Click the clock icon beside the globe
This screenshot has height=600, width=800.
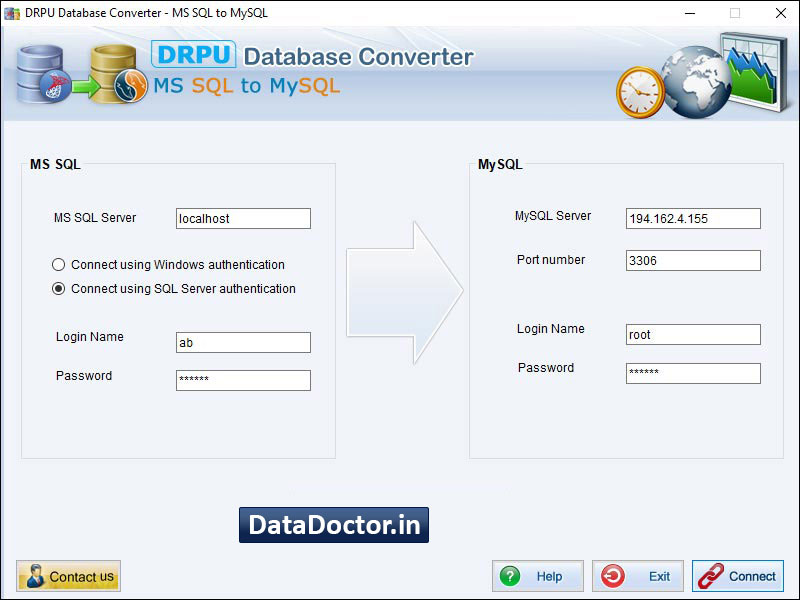642,92
